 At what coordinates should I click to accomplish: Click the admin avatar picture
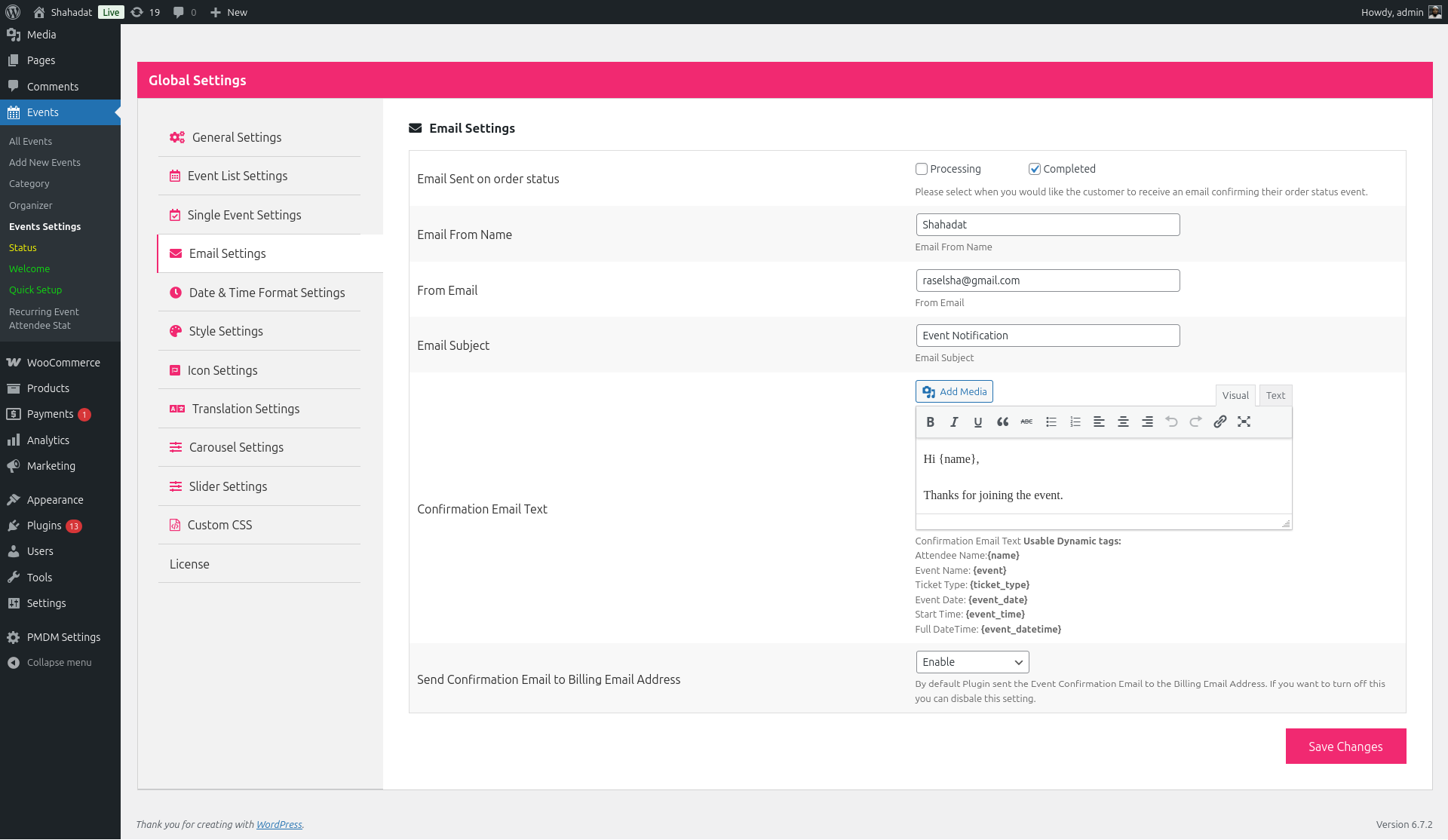[x=1435, y=12]
